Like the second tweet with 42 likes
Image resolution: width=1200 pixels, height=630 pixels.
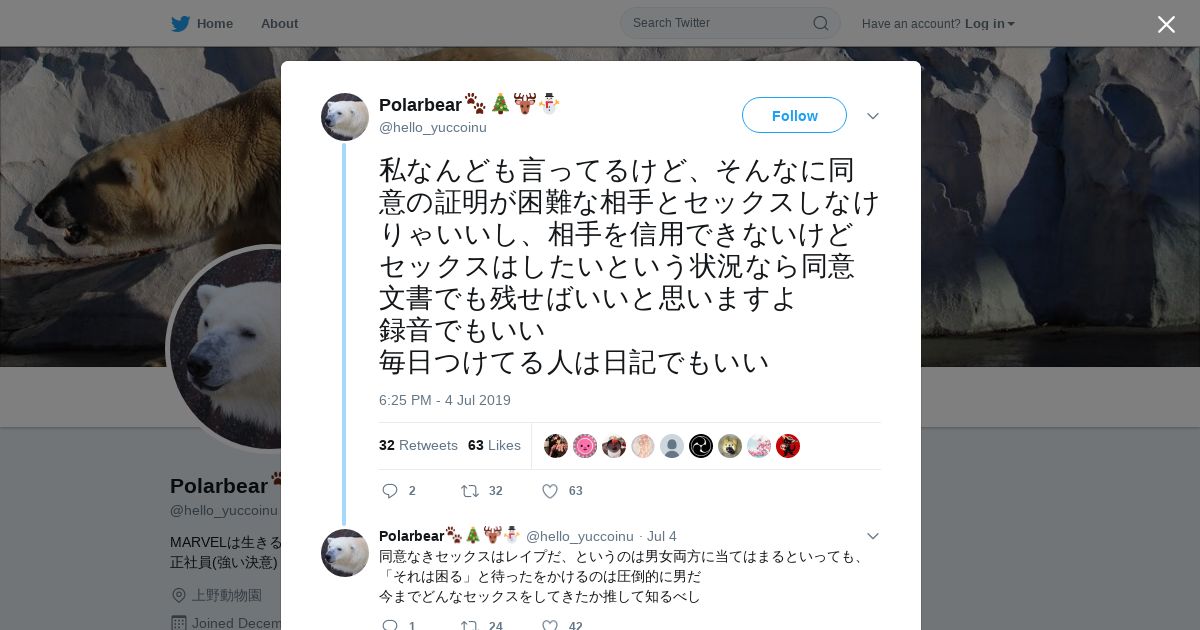549,625
